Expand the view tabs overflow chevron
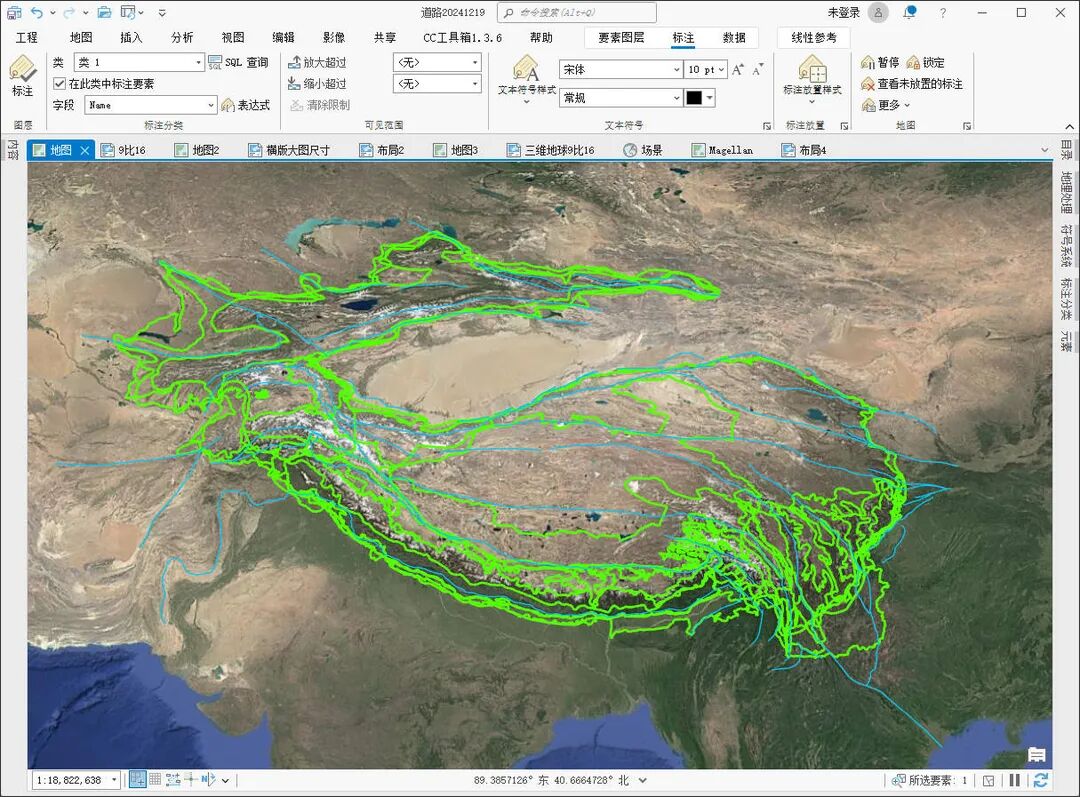1080x797 pixels. click(1045, 149)
